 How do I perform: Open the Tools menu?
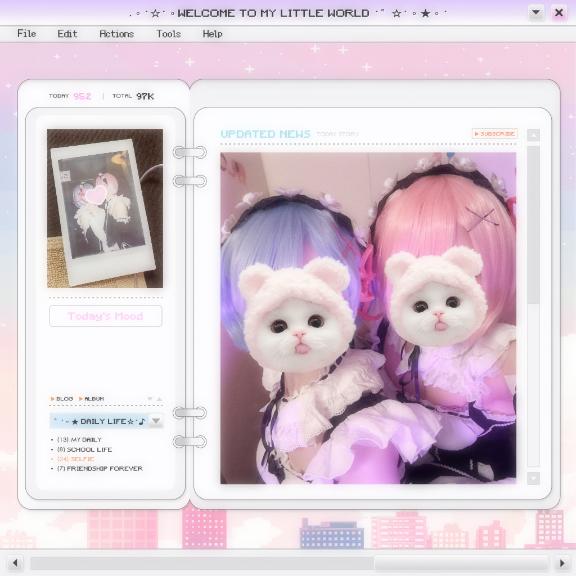click(x=169, y=34)
